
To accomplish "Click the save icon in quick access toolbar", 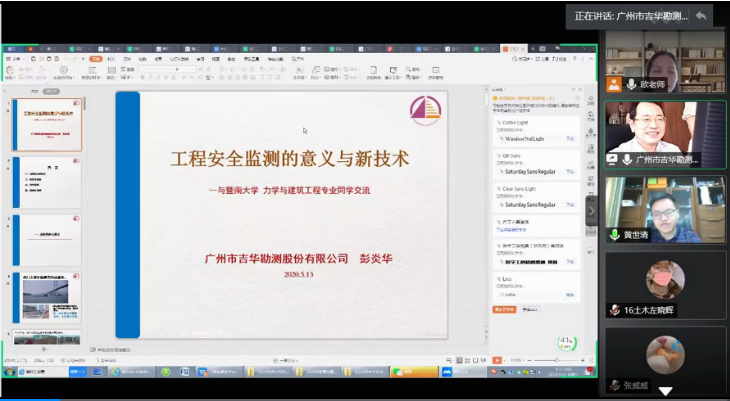I will point(34,59).
